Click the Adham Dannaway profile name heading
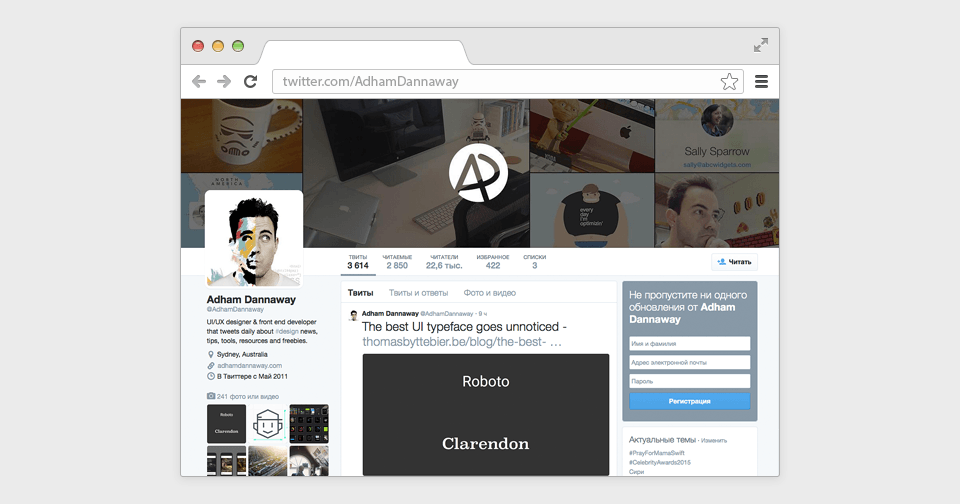960x504 pixels. point(251,299)
